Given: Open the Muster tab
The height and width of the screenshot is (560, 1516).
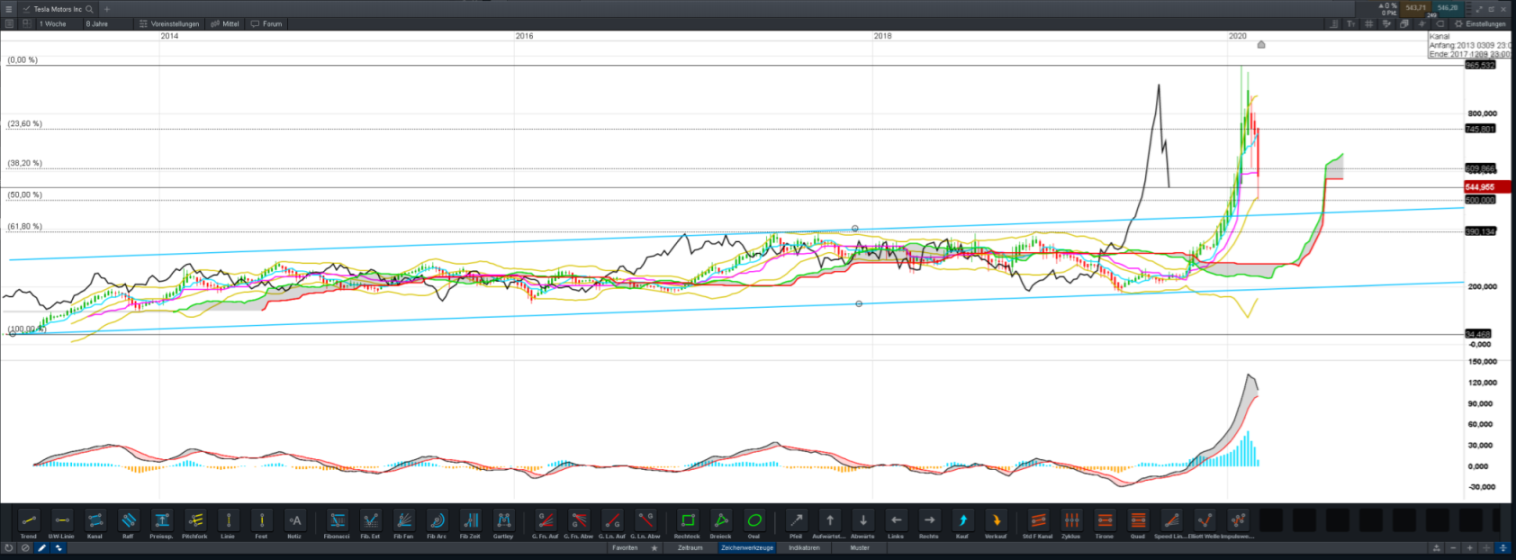Looking at the screenshot, I should point(859,548).
